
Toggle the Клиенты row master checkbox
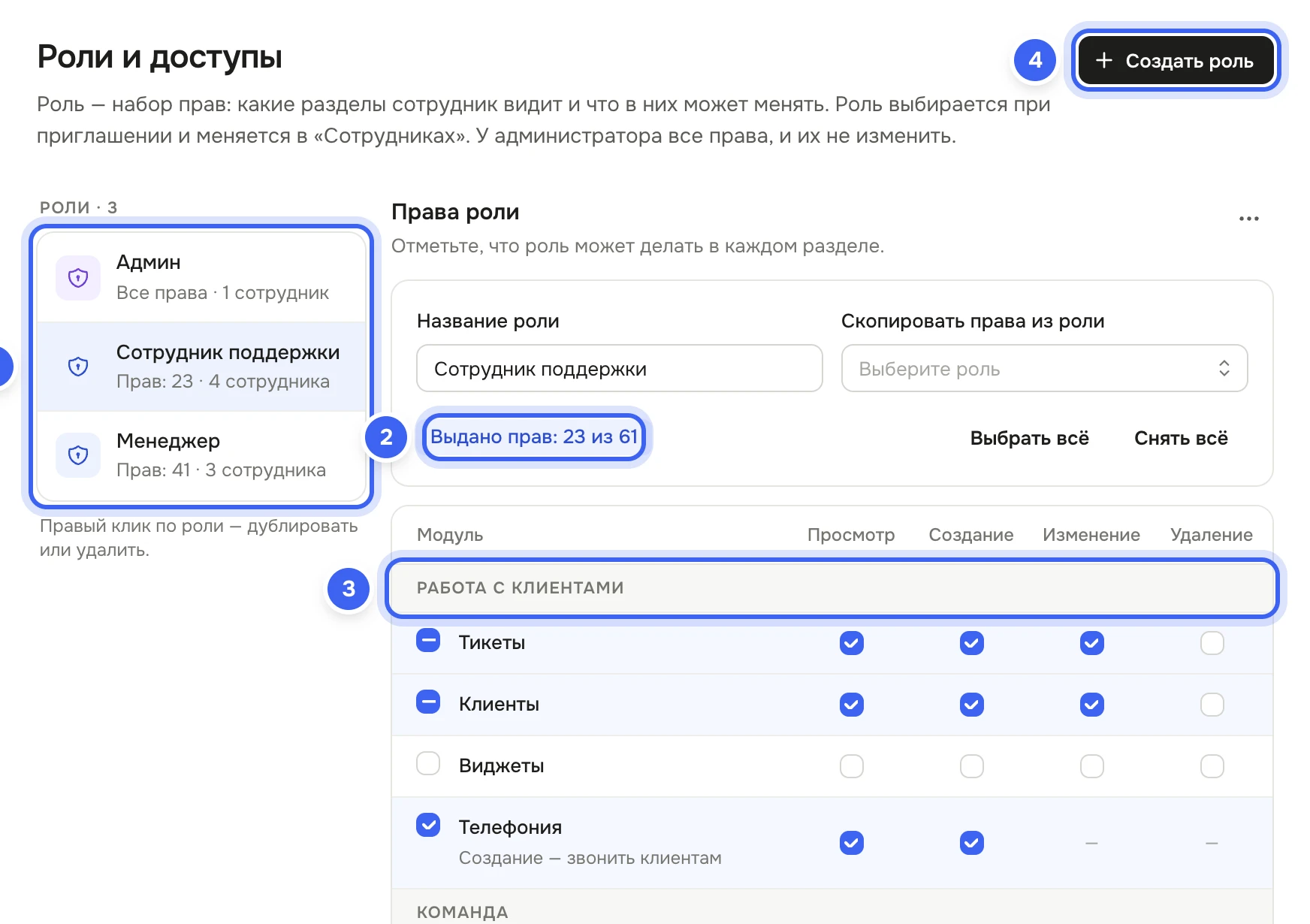428,702
